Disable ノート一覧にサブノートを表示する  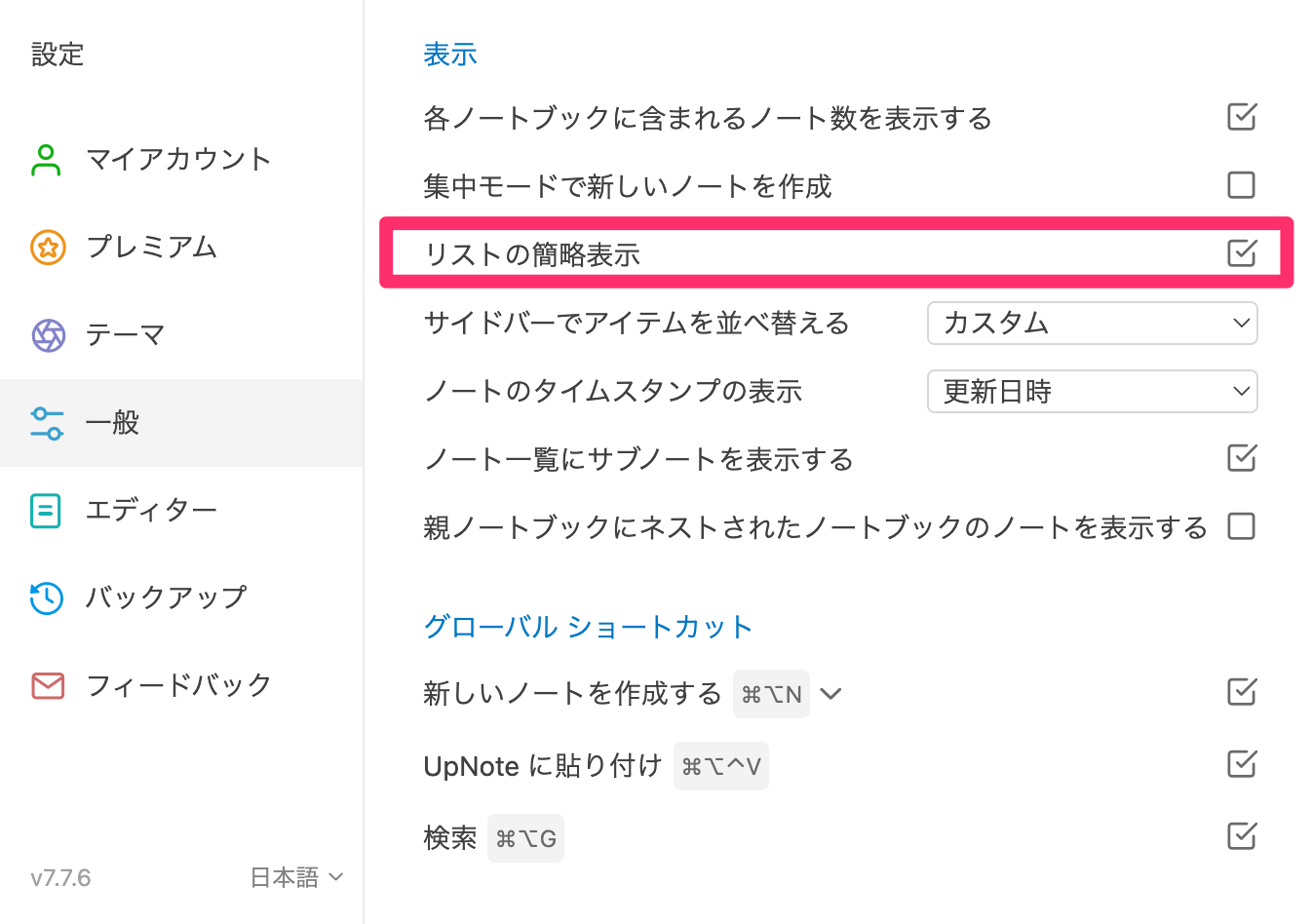(1240, 458)
